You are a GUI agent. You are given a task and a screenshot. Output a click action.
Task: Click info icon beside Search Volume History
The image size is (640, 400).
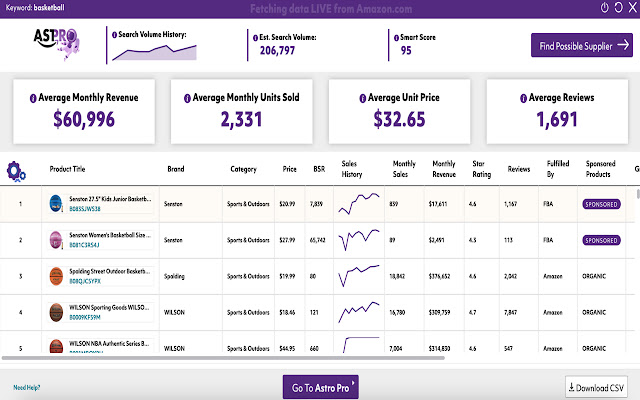pyautogui.click(x=115, y=35)
